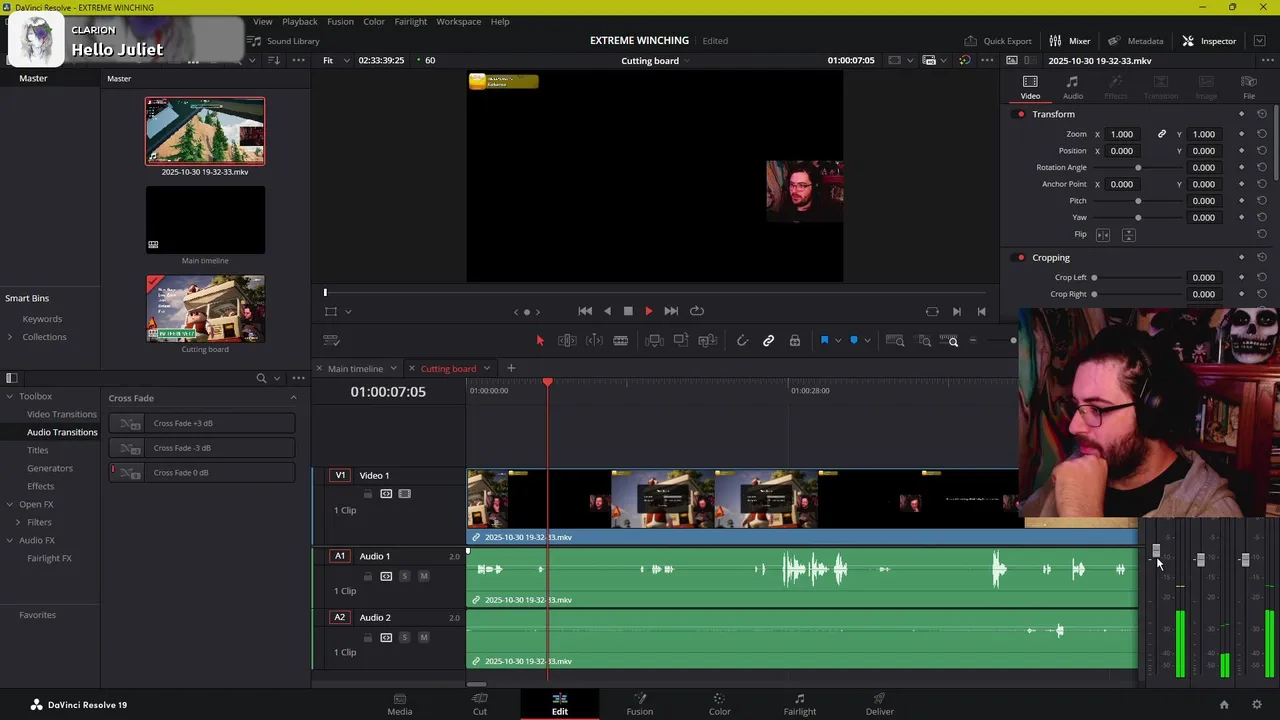Open the Mixer panel
Image resolution: width=1280 pixels, height=720 pixels.
point(1070,41)
